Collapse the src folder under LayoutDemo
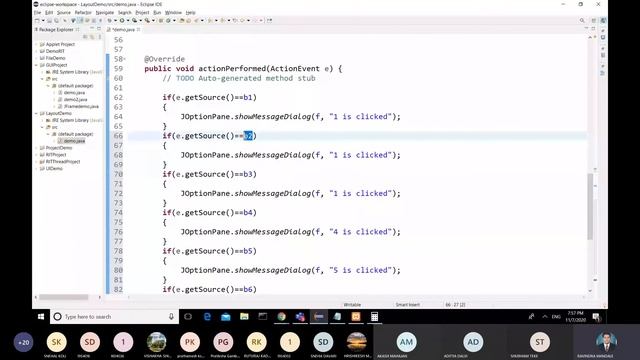Viewport: 640px width, 360px height. [x=42, y=127]
